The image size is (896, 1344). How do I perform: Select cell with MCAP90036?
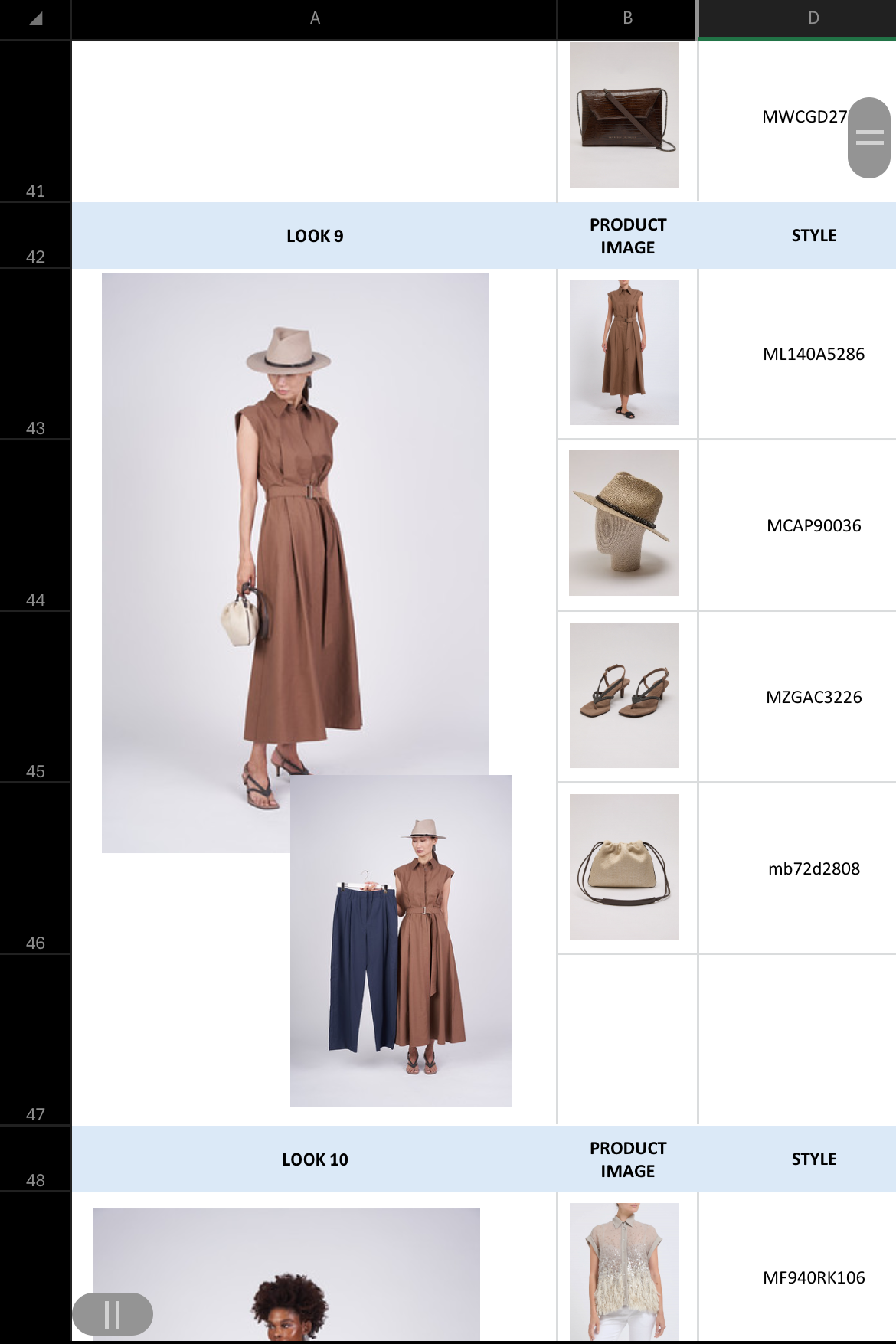tap(797, 525)
